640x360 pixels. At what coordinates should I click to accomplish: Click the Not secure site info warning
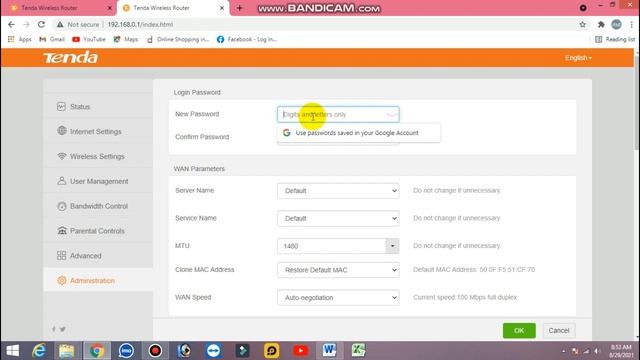click(78, 24)
